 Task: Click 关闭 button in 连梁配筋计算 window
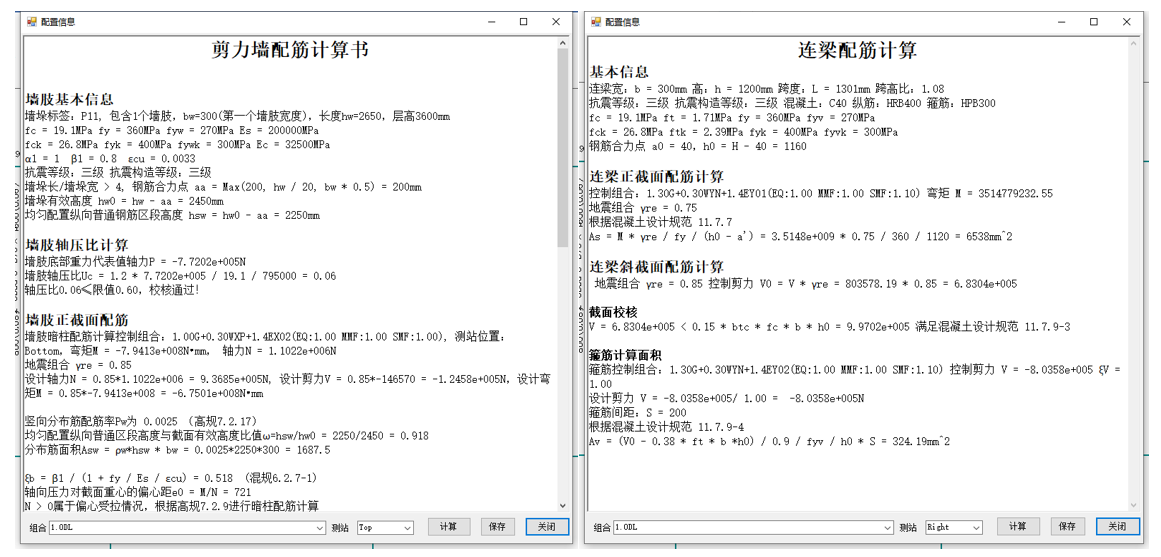click(x=1116, y=527)
